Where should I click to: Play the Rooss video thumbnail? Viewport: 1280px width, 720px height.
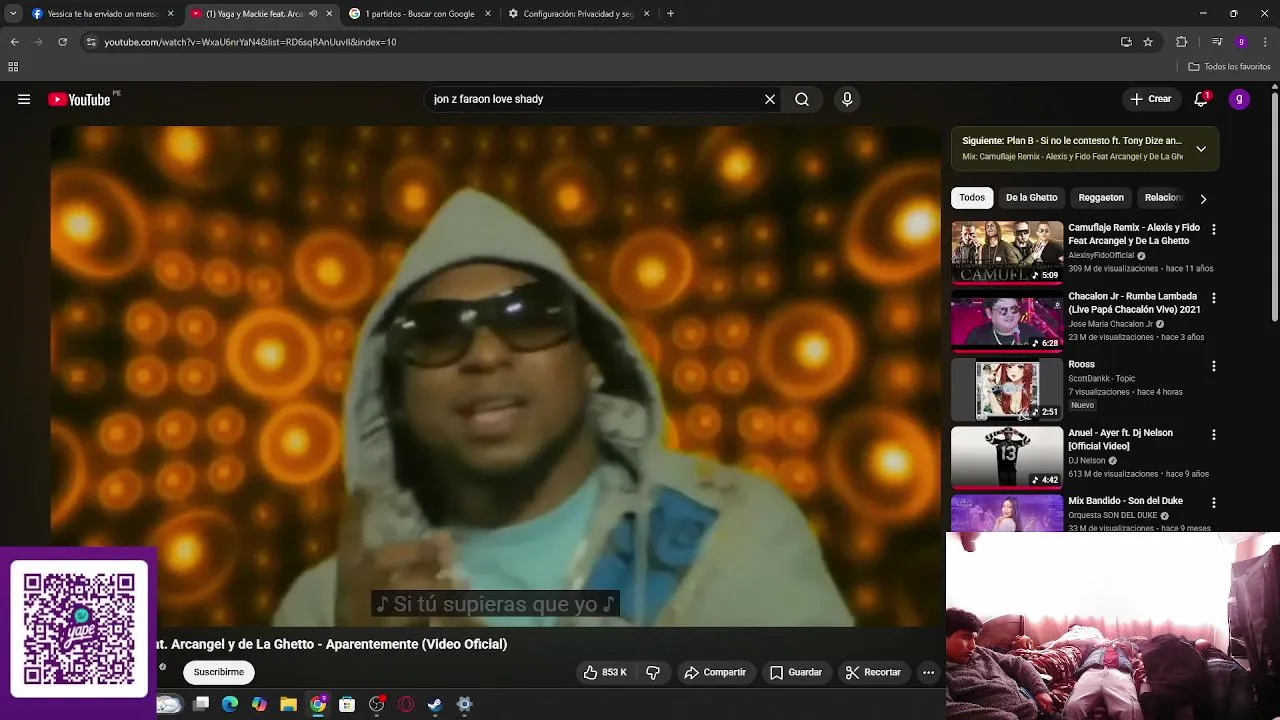pyautogui.click(x=1007, y=389)
